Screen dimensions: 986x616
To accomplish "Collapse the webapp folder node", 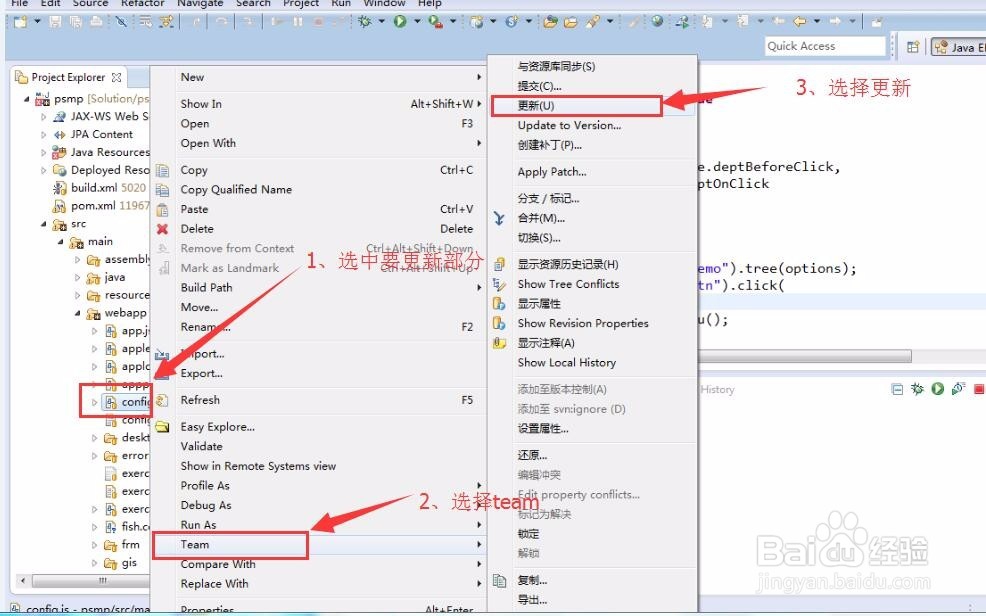I will click(x=77, y=313).
